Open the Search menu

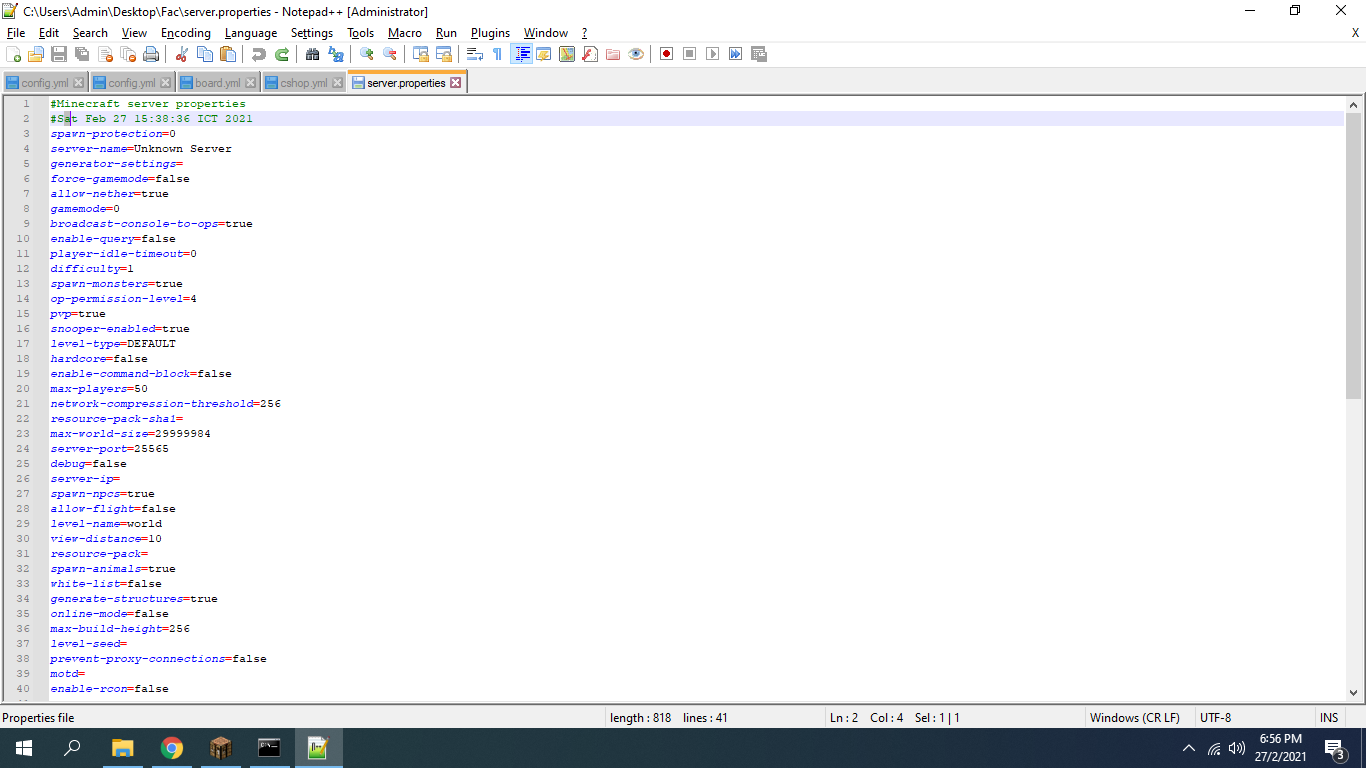(x=90, y=33)
